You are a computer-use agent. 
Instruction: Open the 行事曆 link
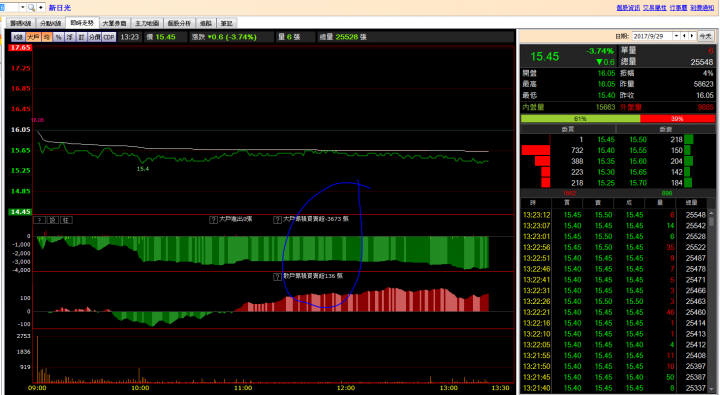(678, 8)
